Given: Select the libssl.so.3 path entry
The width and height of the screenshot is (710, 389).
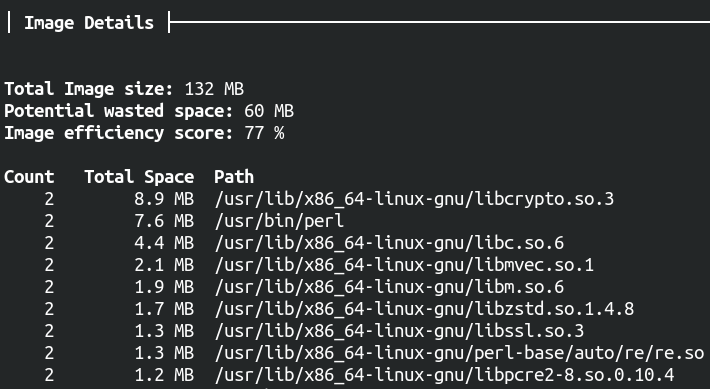Looking at the screenshot, I should coord(399,332).
